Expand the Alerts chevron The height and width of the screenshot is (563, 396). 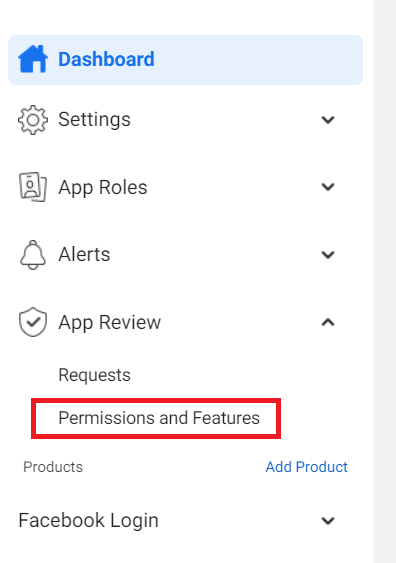point(328,255)
